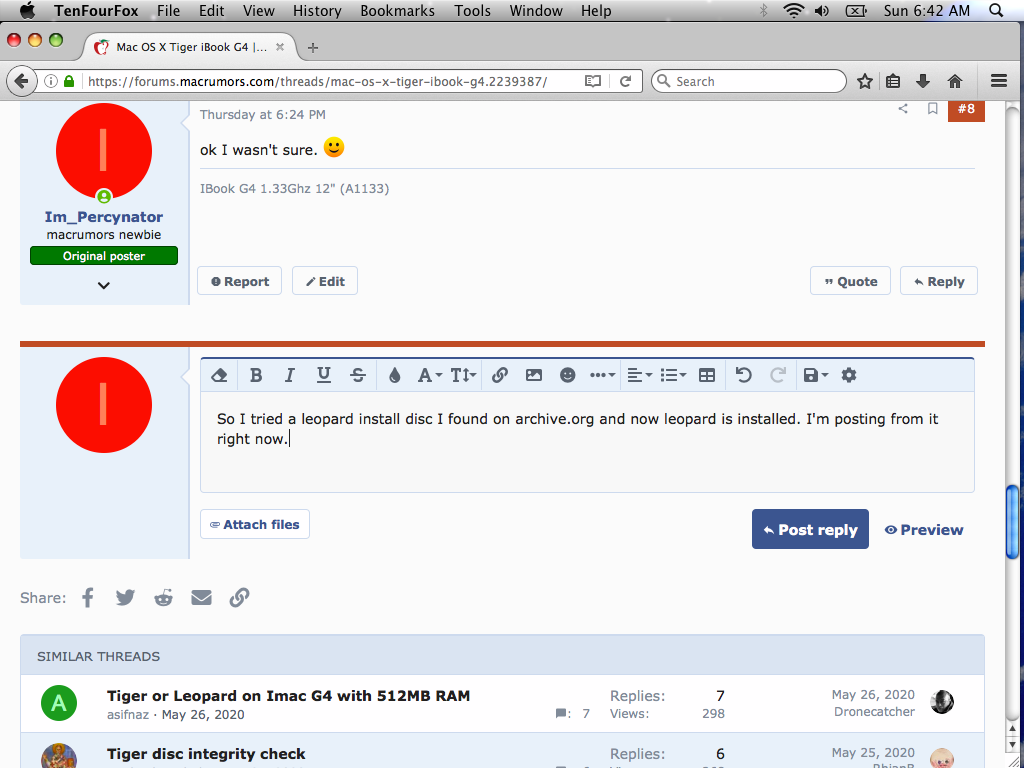
Task: Open Im_Percynator profile link
Action: pyautogui.click(x=104, y=217)
